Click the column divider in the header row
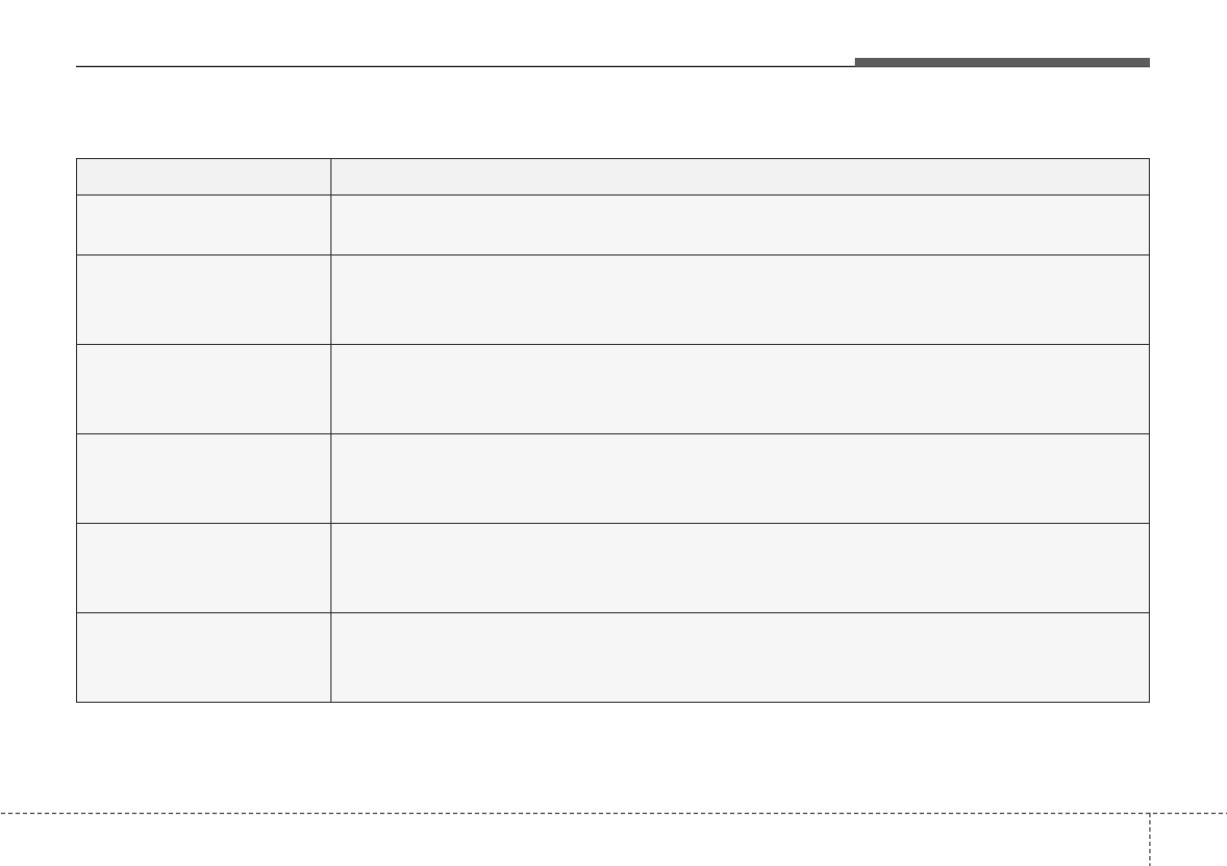This screenshot has height=866, width=1227. click(331, 176)
